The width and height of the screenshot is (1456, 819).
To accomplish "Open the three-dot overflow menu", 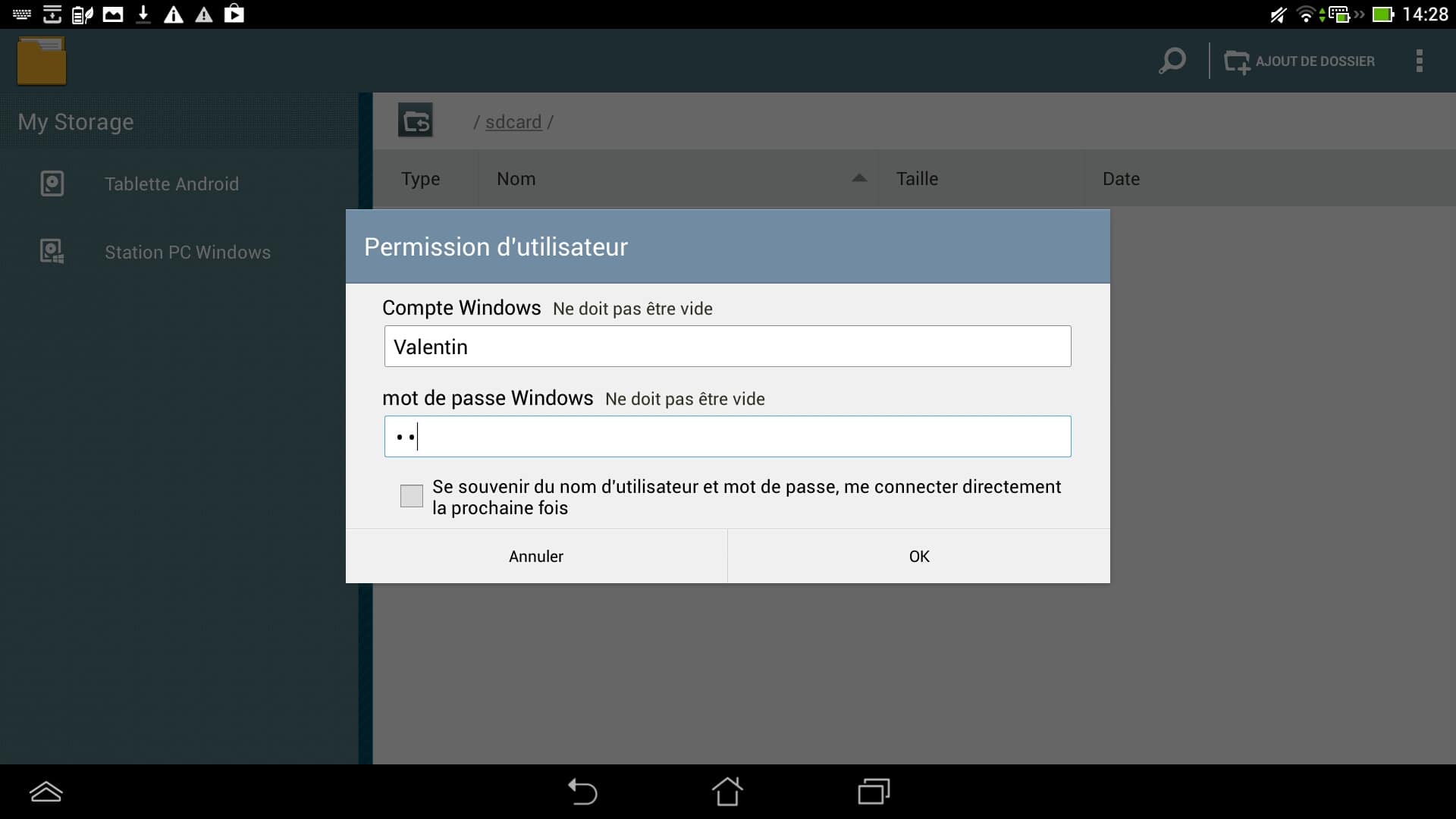I will pyautogui.click(x=1419, y=61).
